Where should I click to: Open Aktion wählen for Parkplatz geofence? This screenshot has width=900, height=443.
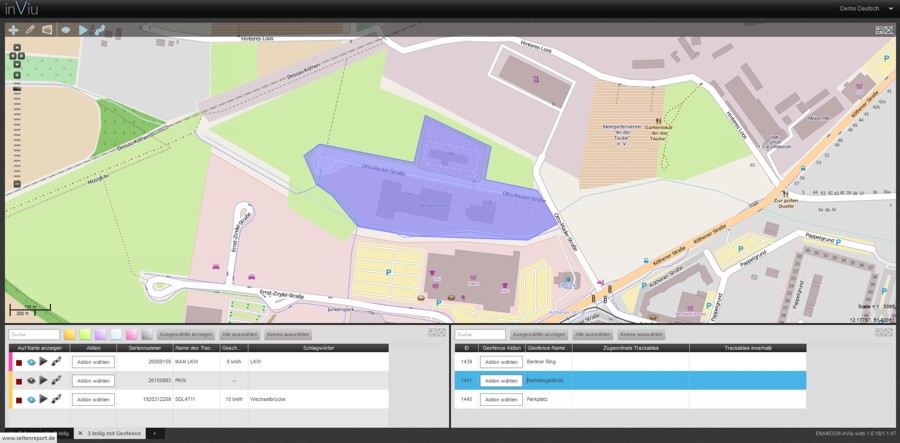[501, 399]
